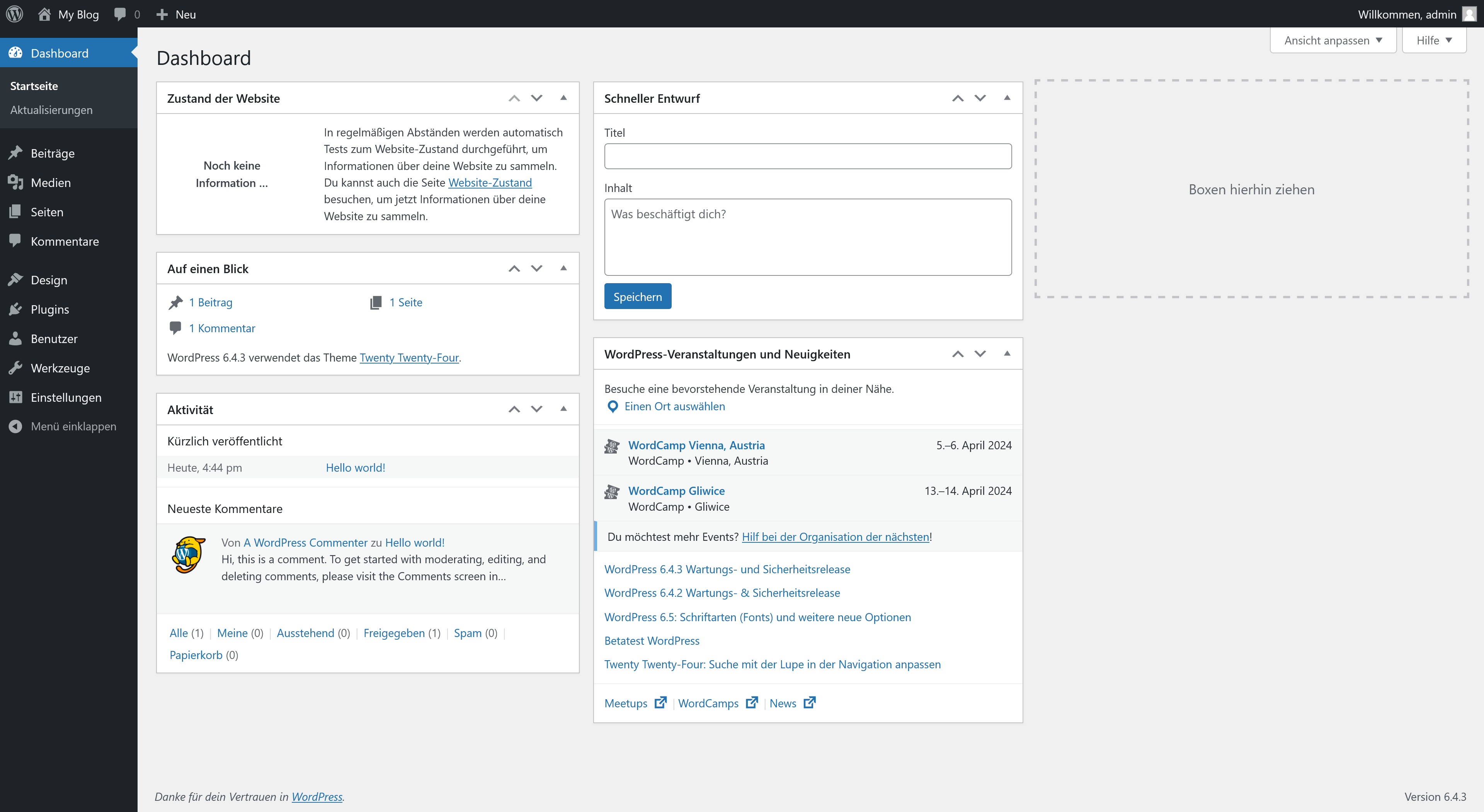Click the Design brush icon in sidebar
1484x812 pixels.
[x=15, y=279]
